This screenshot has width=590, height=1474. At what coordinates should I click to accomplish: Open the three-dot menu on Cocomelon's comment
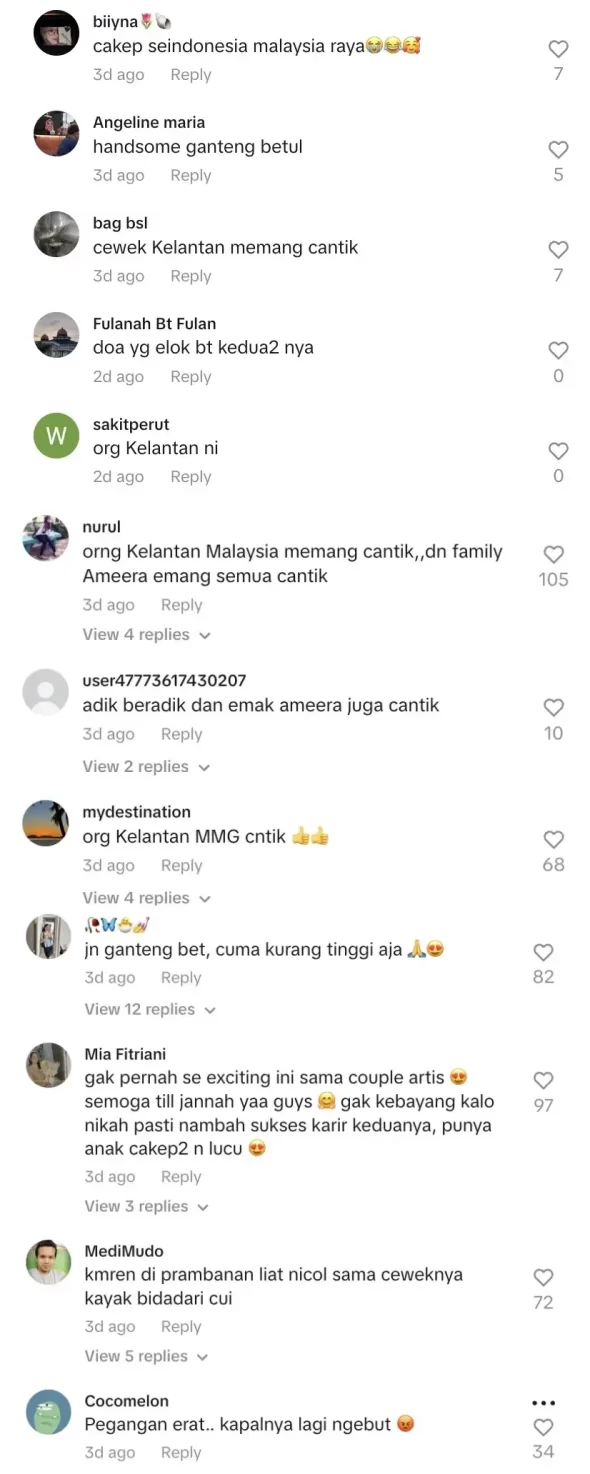544,1402
